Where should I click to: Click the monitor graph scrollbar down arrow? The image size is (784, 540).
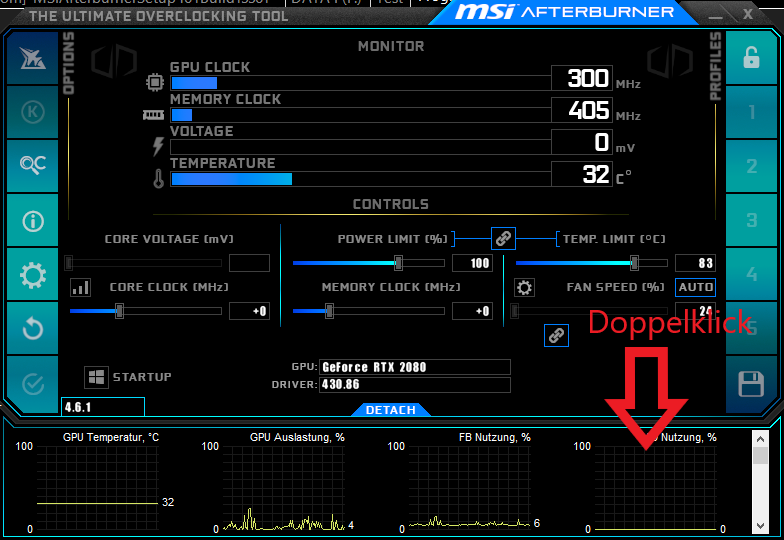point(760,526)
